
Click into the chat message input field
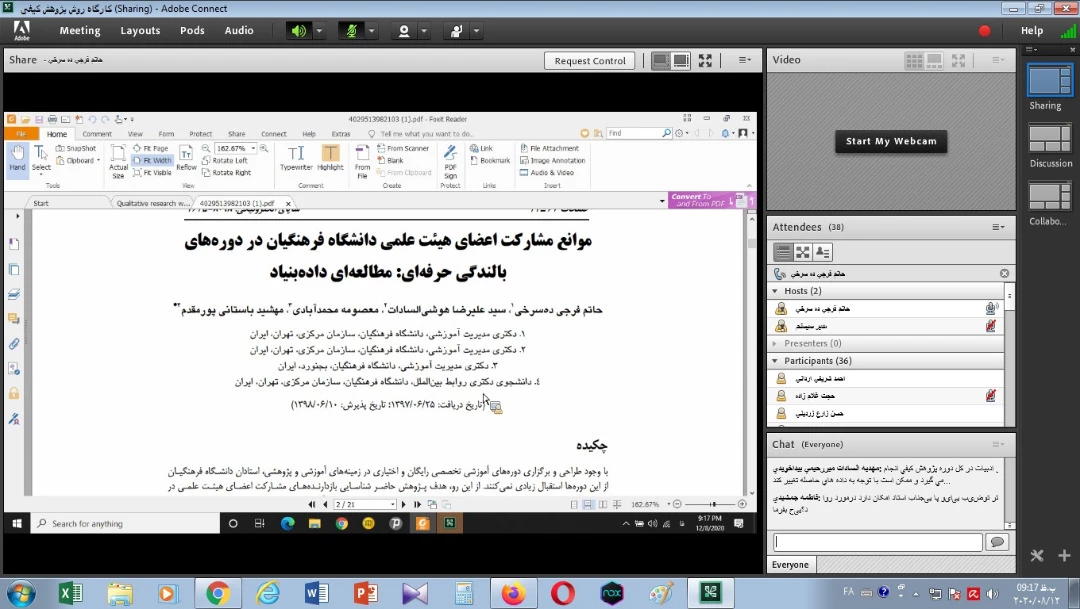point(877,542)
